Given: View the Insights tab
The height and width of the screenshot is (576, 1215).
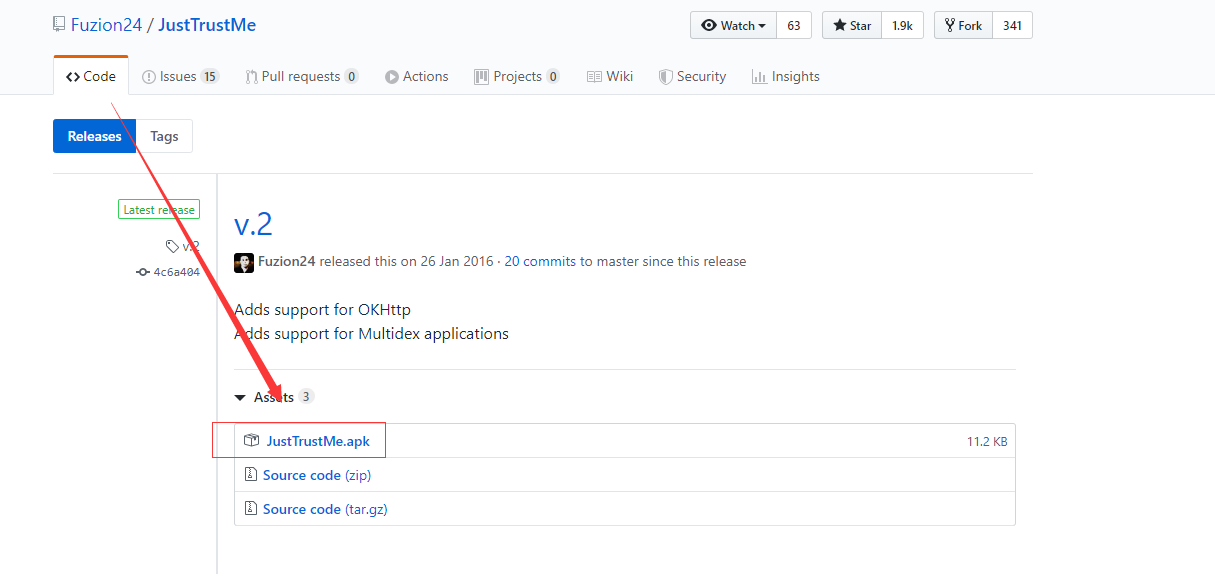Looking at the screenshot, I should (786, 76).
